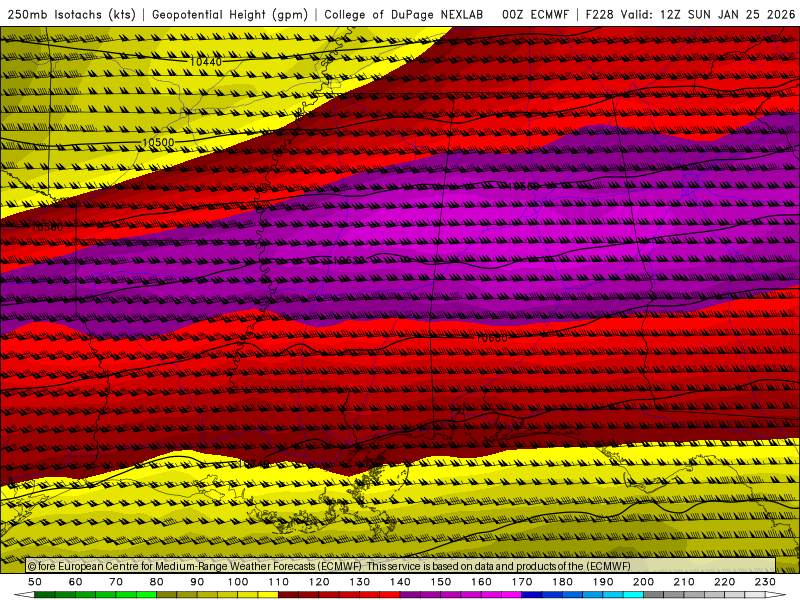Click the '50' value on the color scale
This screenshot has height=600, width=800.
pos(35,582)
